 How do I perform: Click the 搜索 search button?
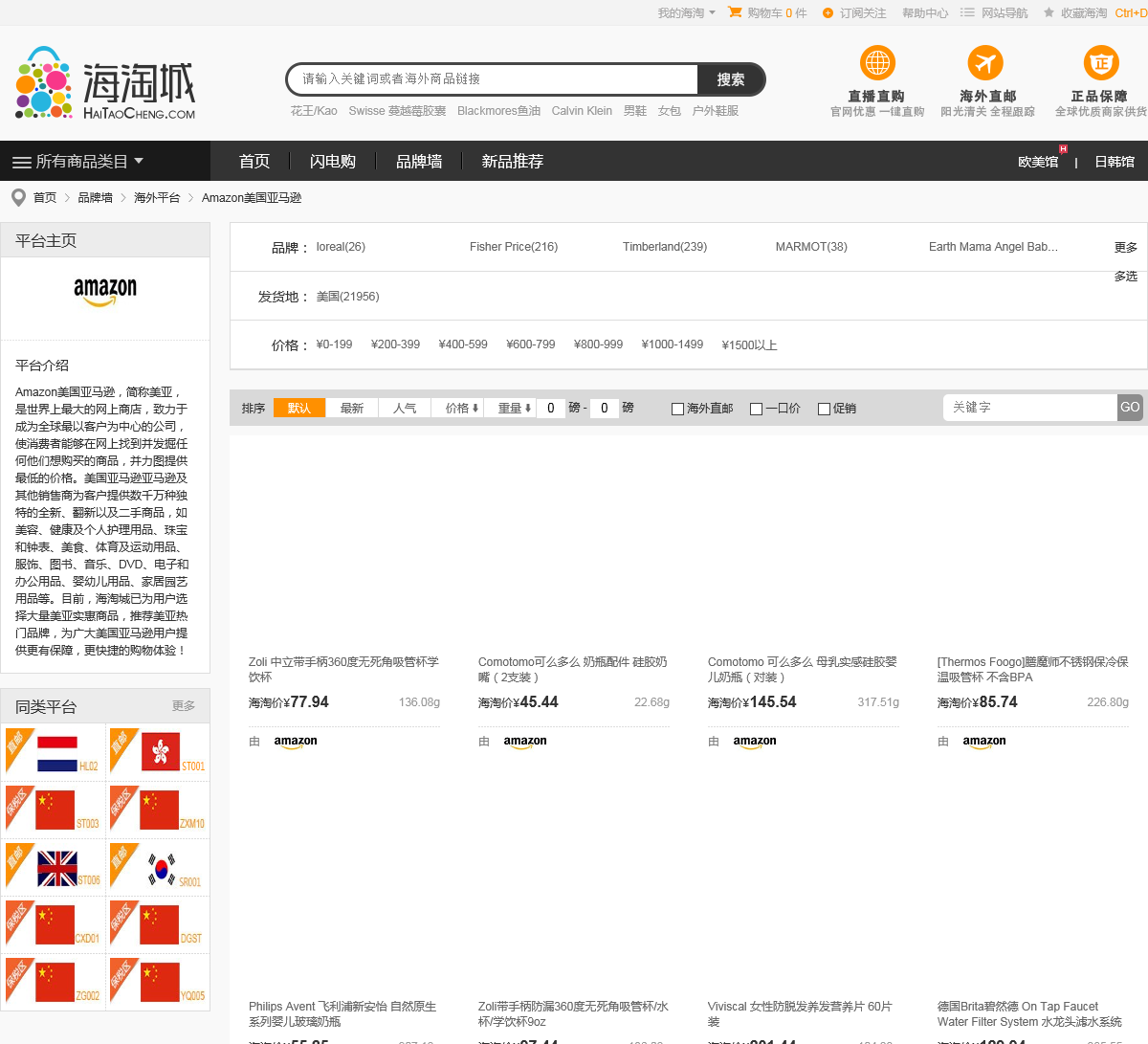(x=731, y=79)
